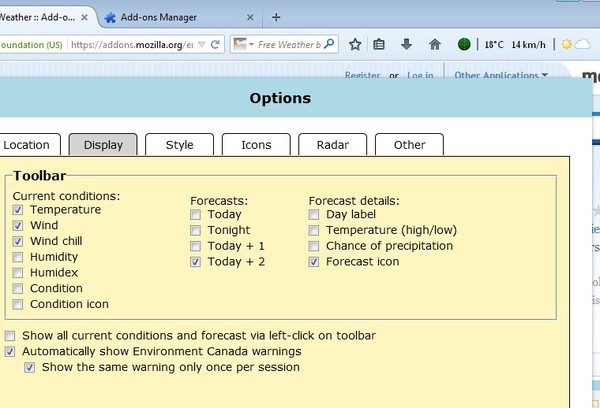The height and width of the screenshot is (408, 600).
Task: Click the Log in link
Action: point(420,75)
